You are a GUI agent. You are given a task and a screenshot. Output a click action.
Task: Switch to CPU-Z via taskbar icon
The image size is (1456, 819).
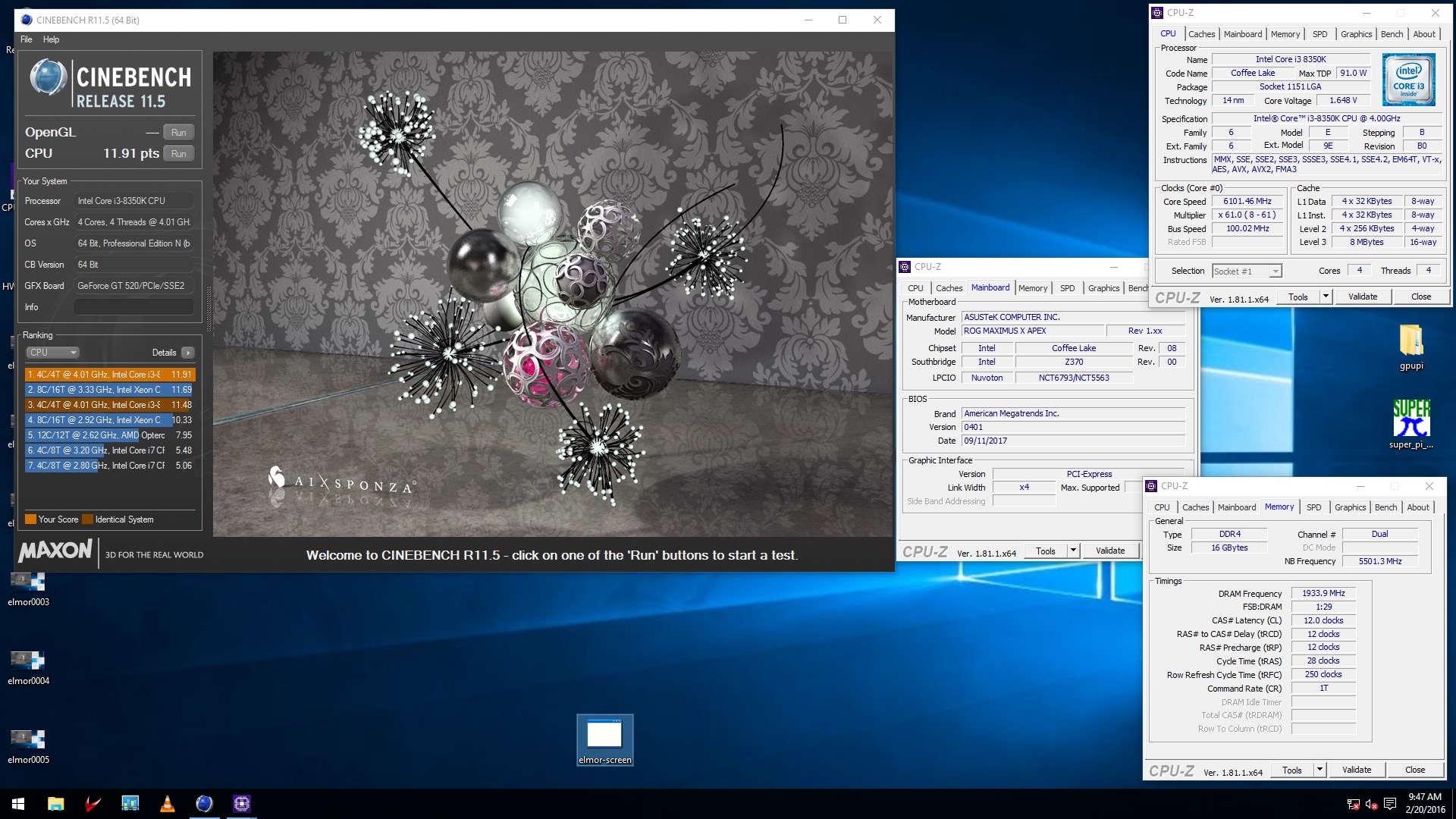coord(241,804)
